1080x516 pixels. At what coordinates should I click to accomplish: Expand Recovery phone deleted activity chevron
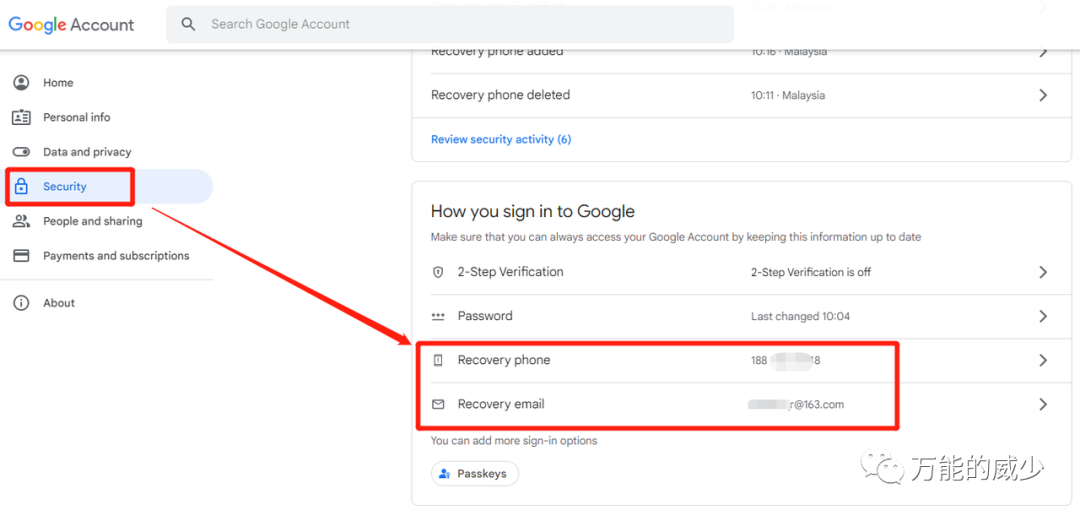point(1043,95)
